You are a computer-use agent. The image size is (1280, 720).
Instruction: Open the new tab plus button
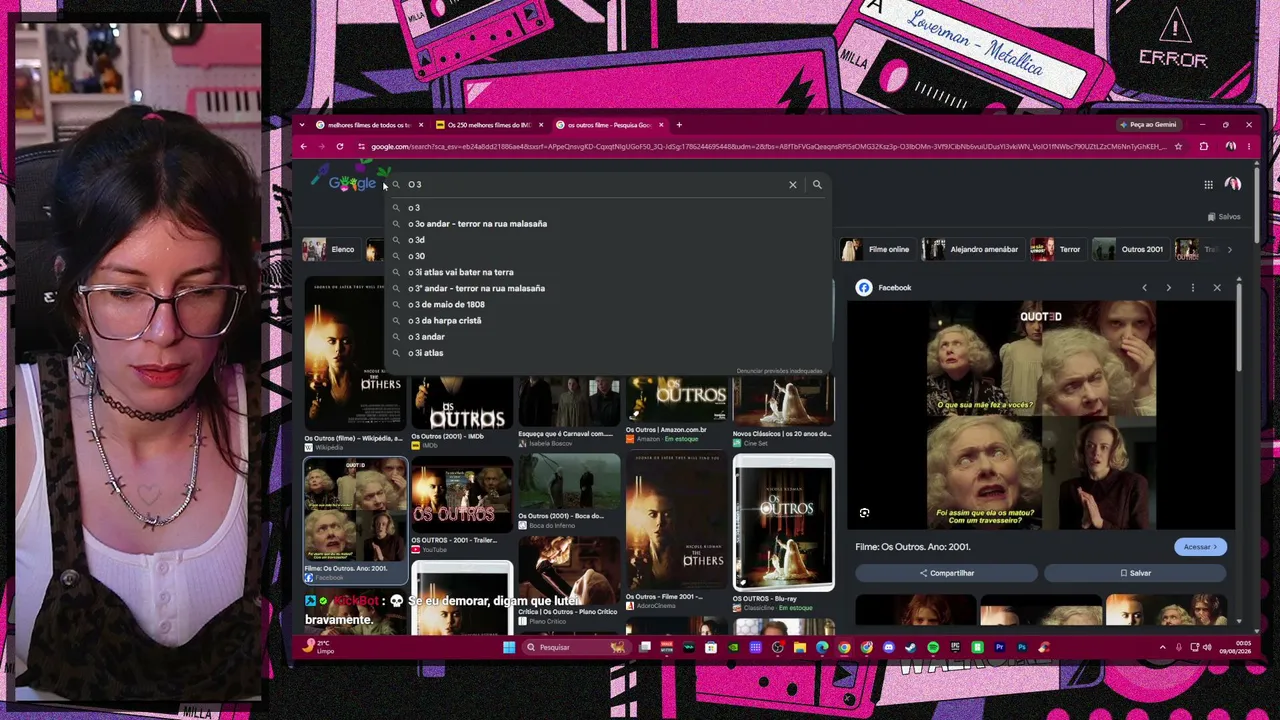(679, 125)
